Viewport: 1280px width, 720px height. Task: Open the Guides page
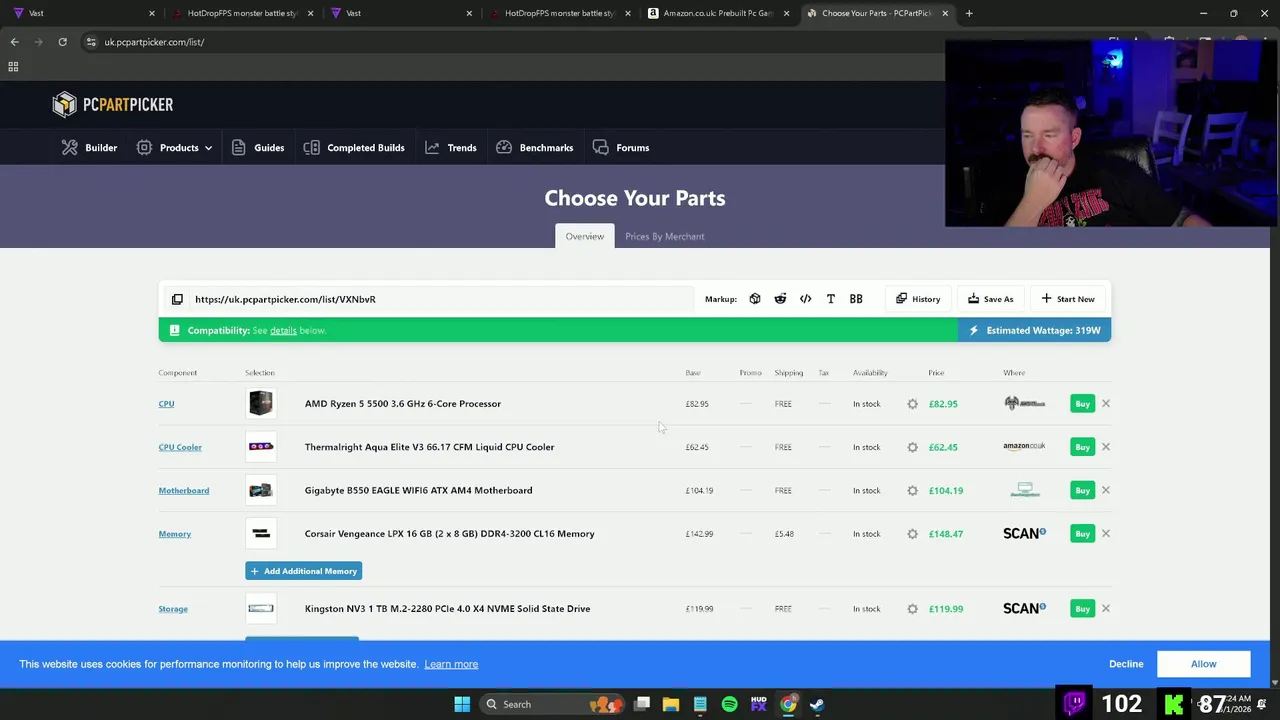pyautogui.click(x=258, y=148)
